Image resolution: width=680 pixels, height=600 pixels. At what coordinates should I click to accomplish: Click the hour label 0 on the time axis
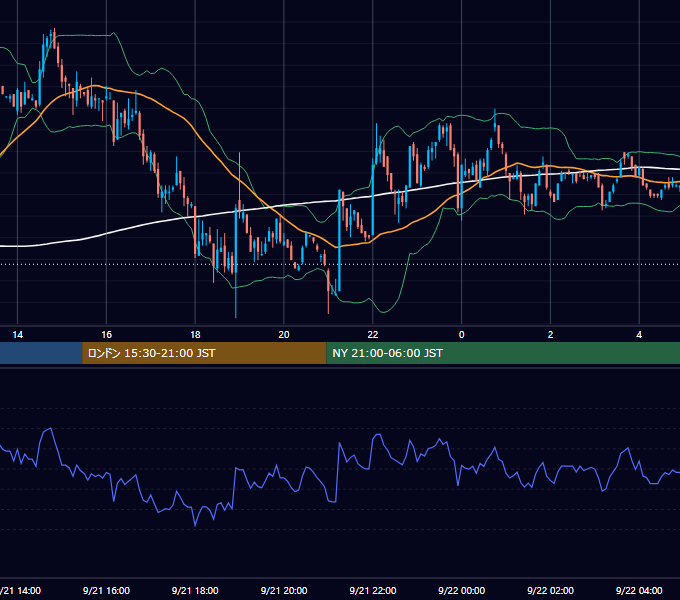pyautogui.click(x=461, y=335)
